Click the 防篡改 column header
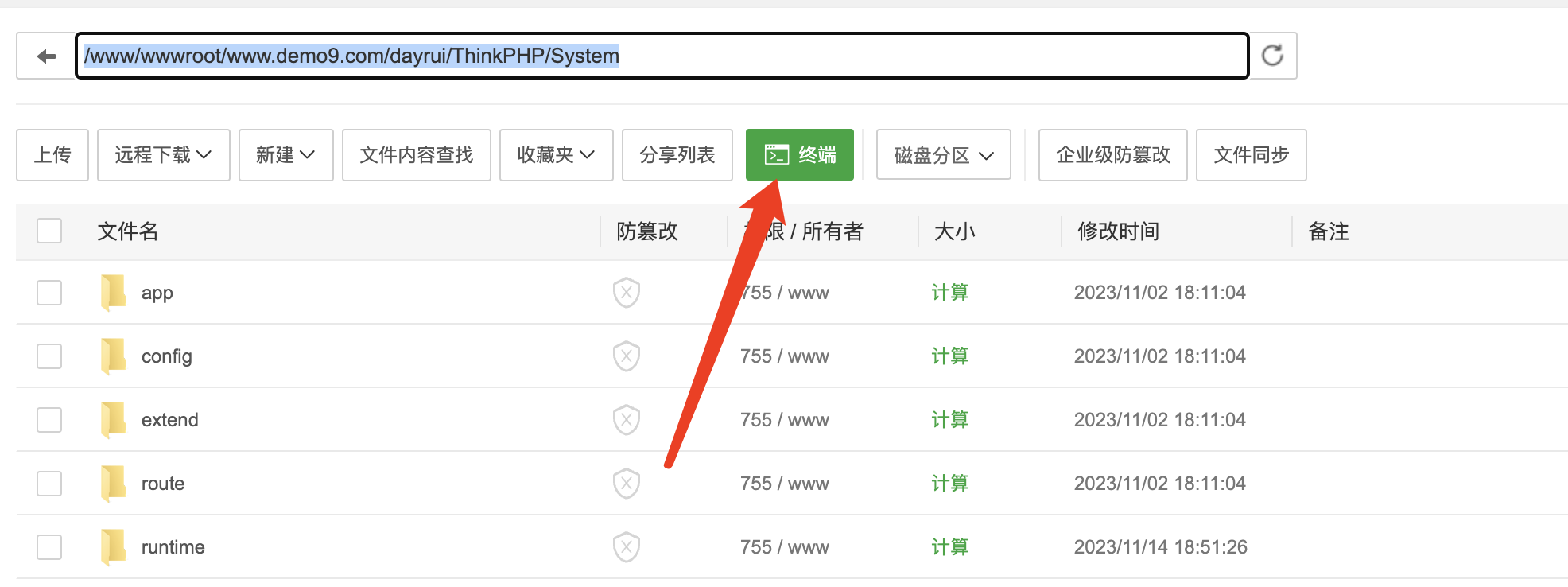This screenshot has width=1568, height=587. (647, 231)
